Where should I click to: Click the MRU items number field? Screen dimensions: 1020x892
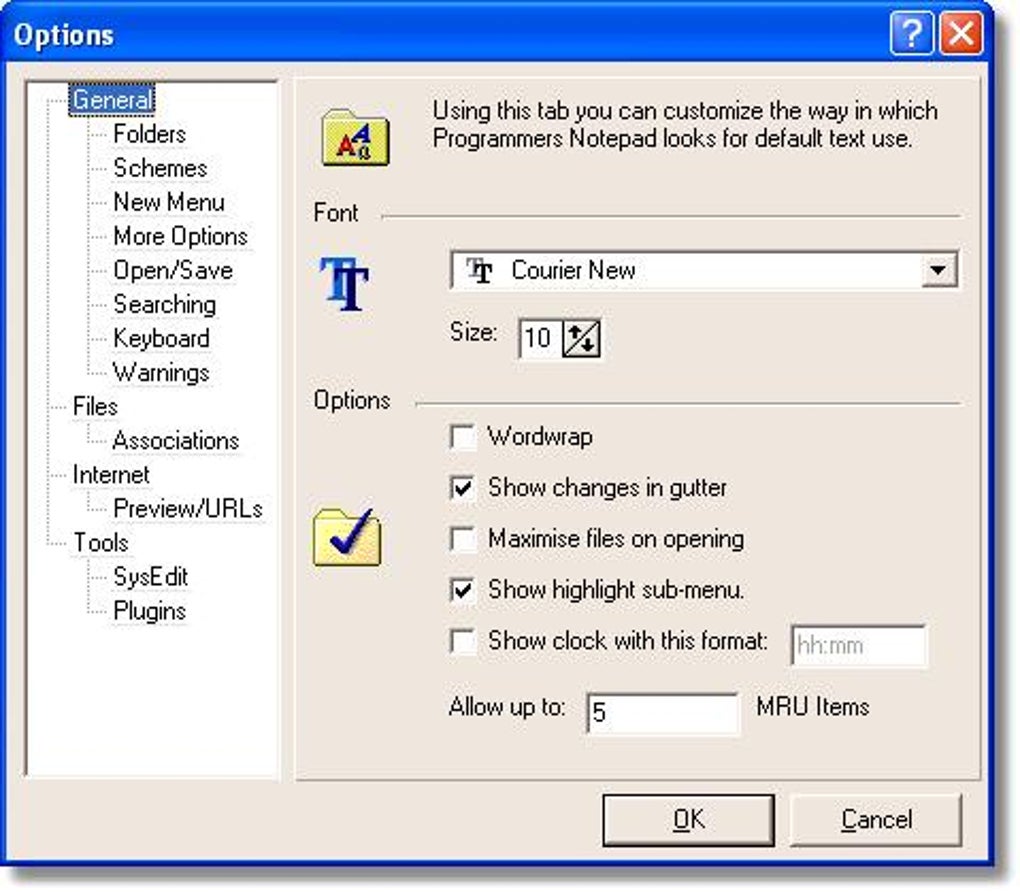(663, 713)
